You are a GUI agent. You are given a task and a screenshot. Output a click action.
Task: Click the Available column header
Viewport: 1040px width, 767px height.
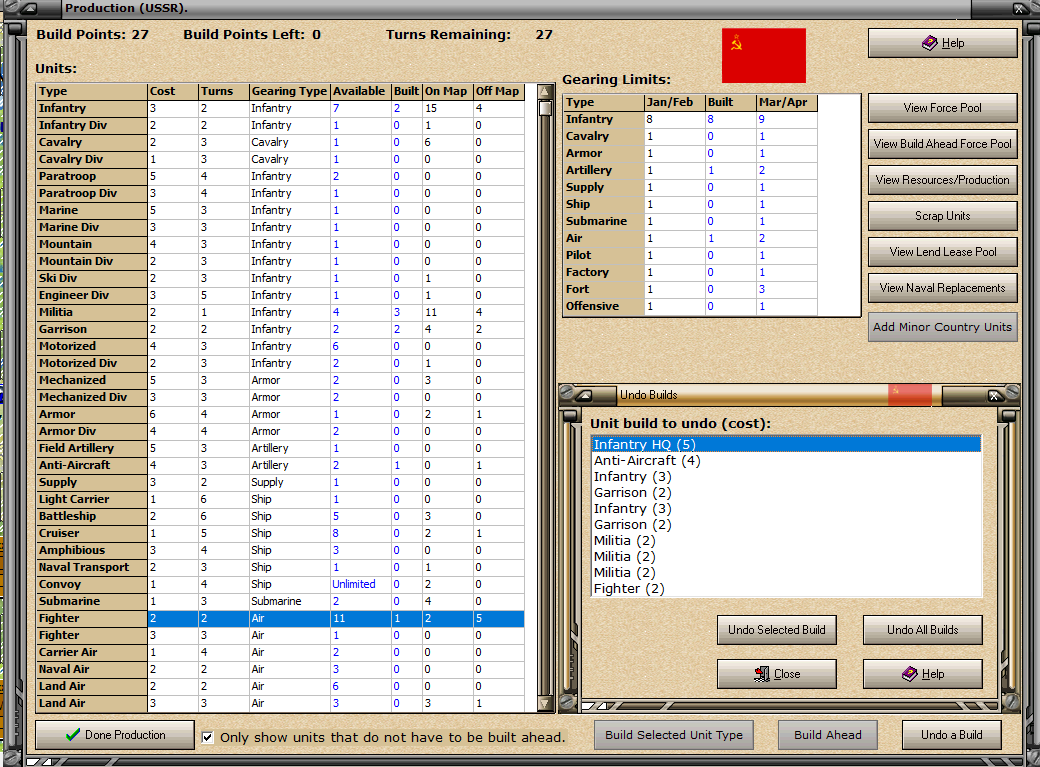tap(360, 91)
